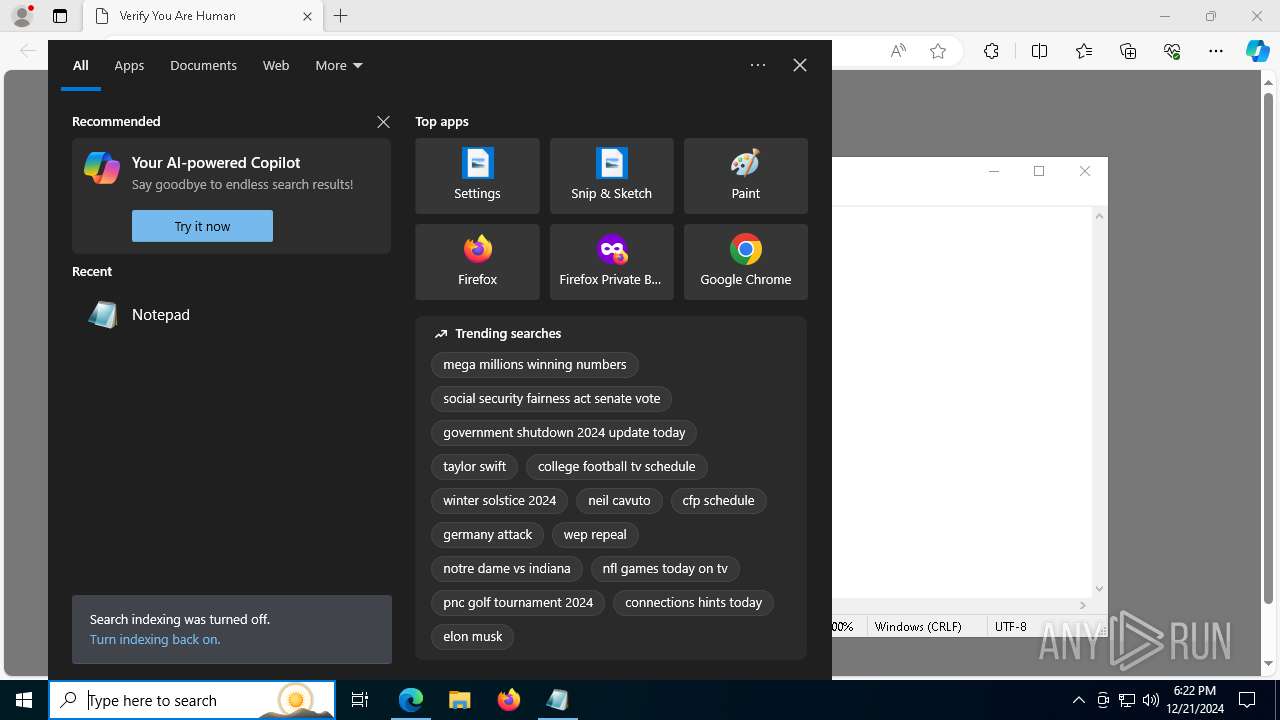
Task: Open volume control in tray
Action: (x=1150, y=700)
